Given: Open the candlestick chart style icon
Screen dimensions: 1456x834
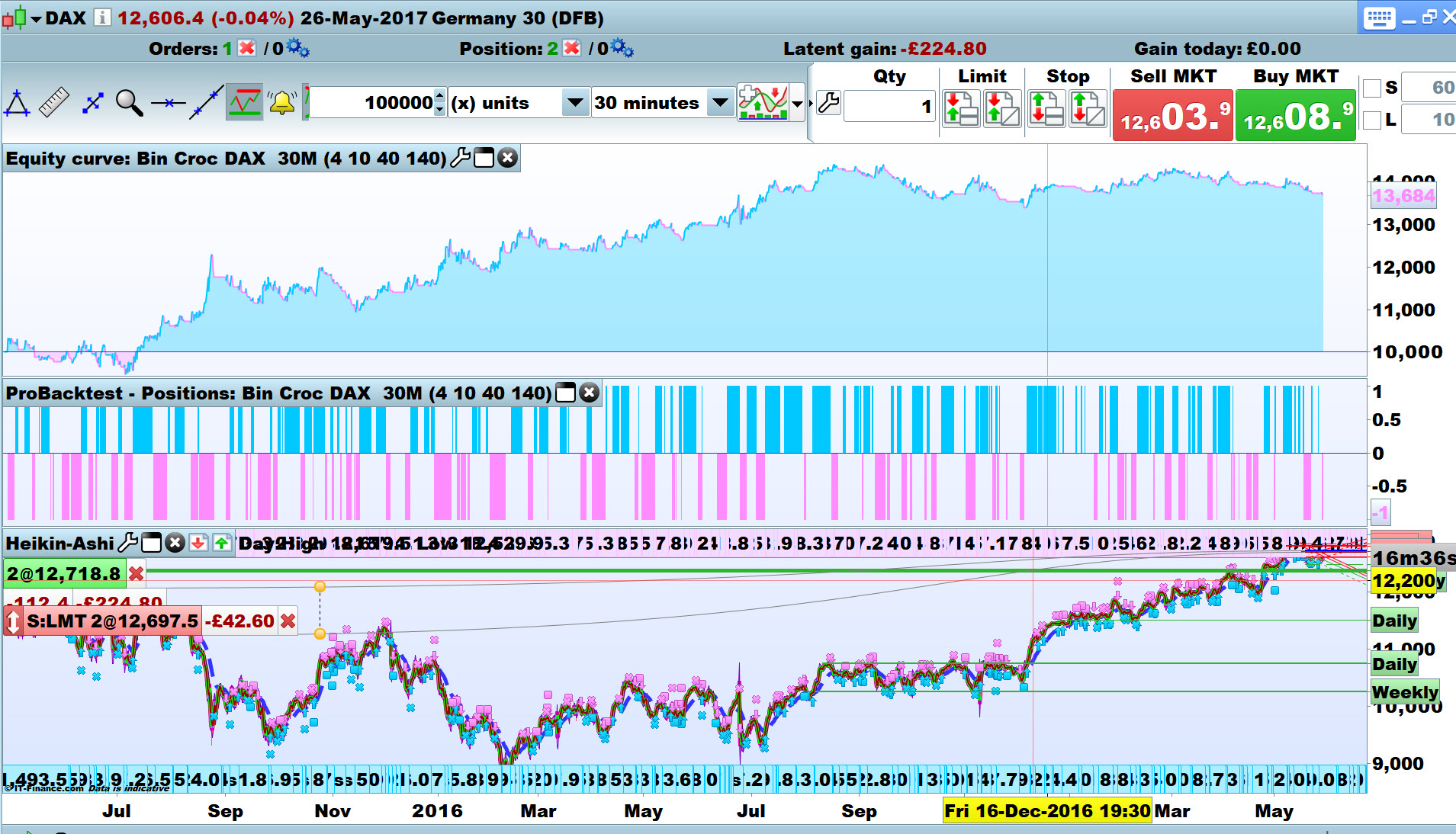Looking at the screenshot, I should 14,18.
